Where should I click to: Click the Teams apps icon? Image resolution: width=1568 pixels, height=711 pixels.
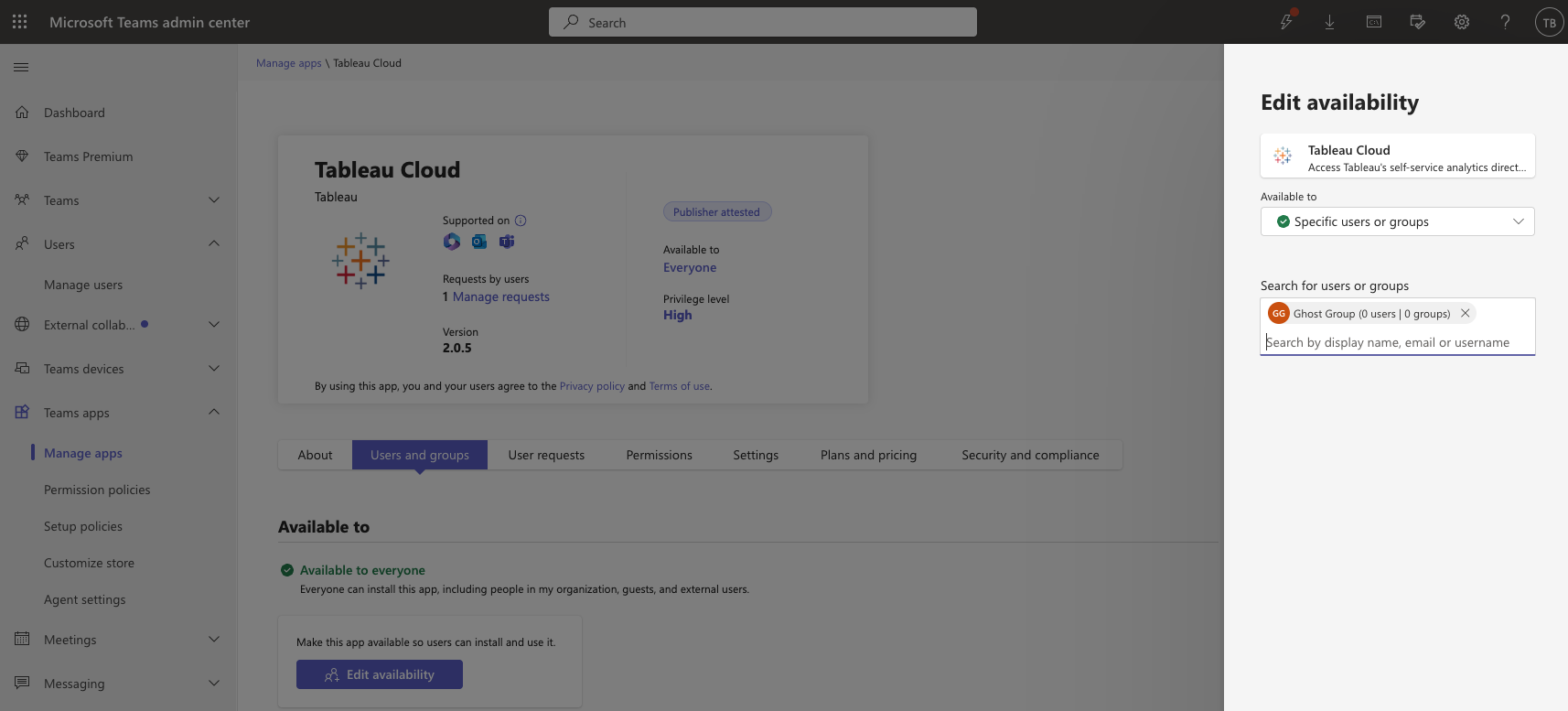point(22,413)
